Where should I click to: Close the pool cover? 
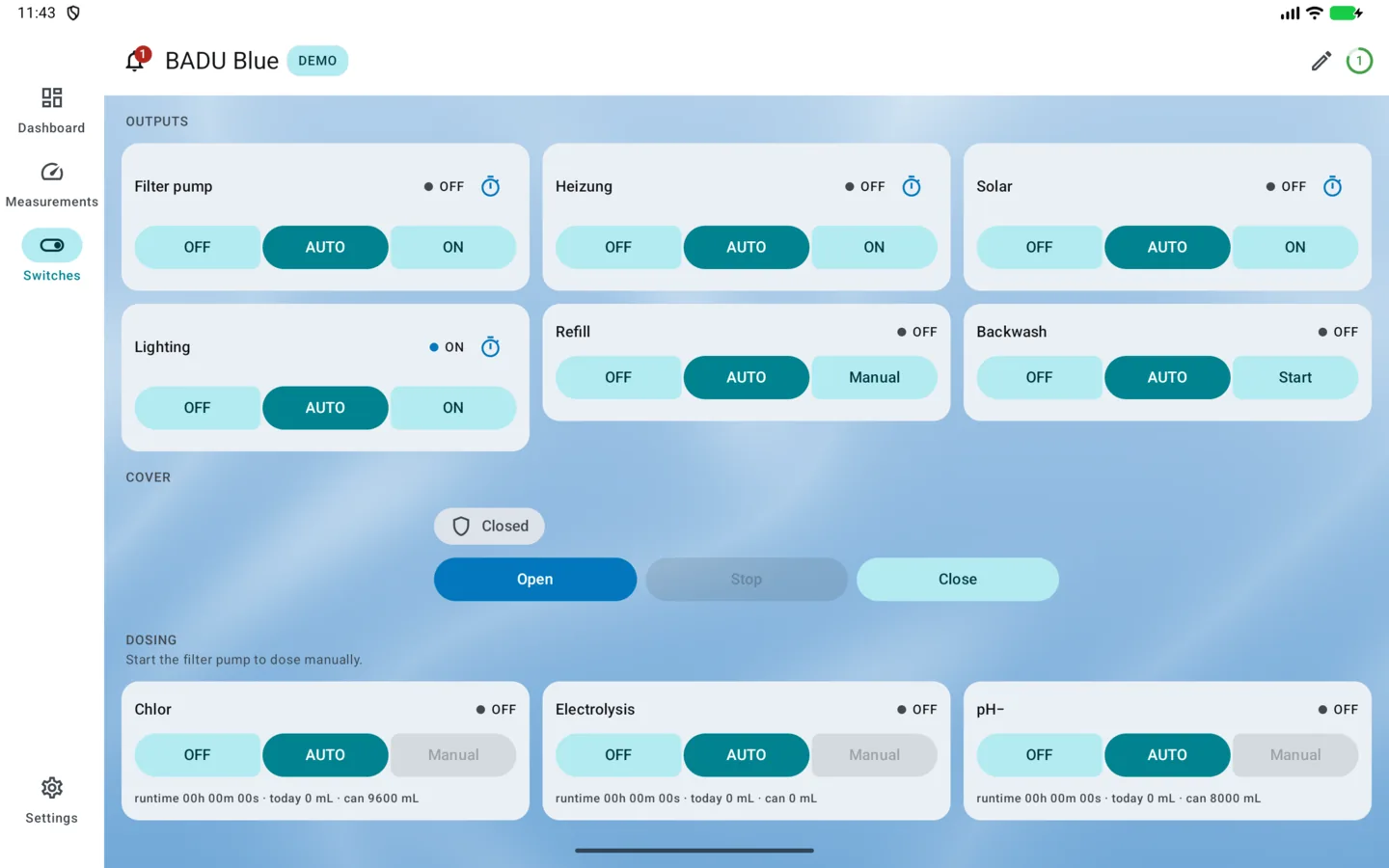tap(958, 579)
